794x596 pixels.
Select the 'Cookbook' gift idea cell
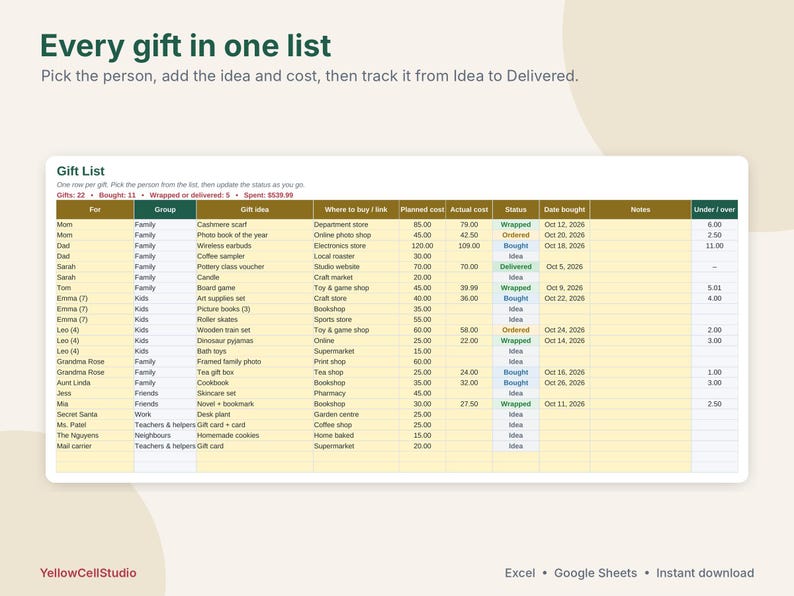tap(255, 383)
